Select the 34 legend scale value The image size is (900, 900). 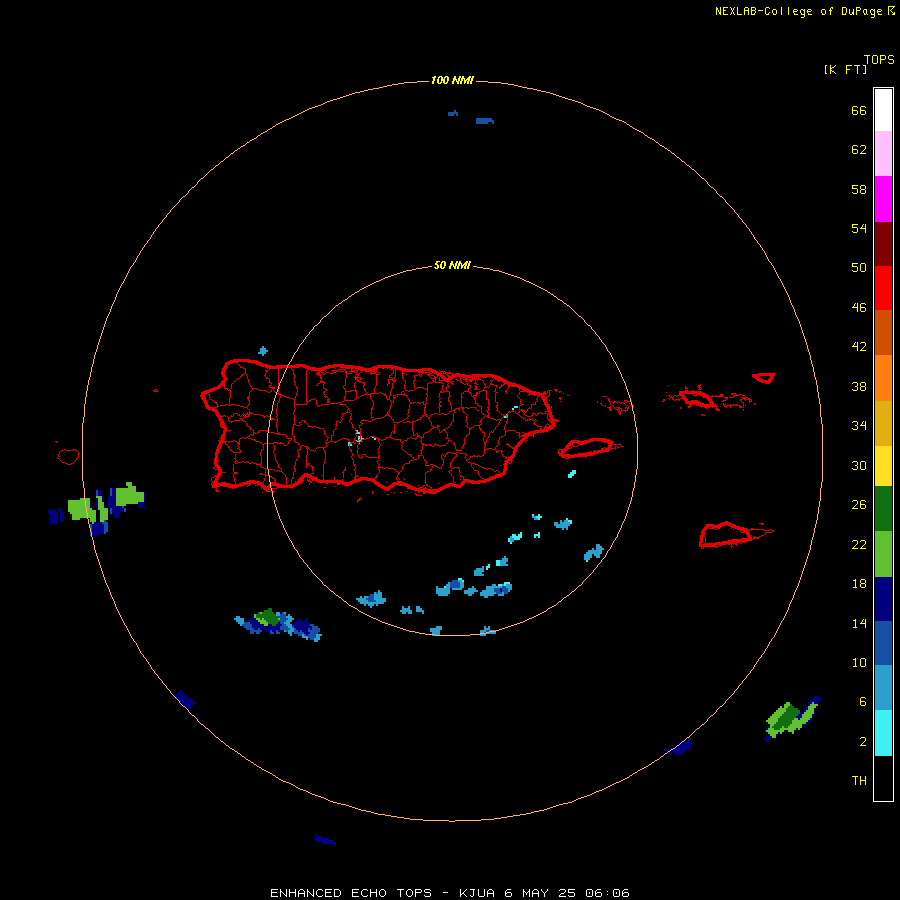(x=859, y=425)
